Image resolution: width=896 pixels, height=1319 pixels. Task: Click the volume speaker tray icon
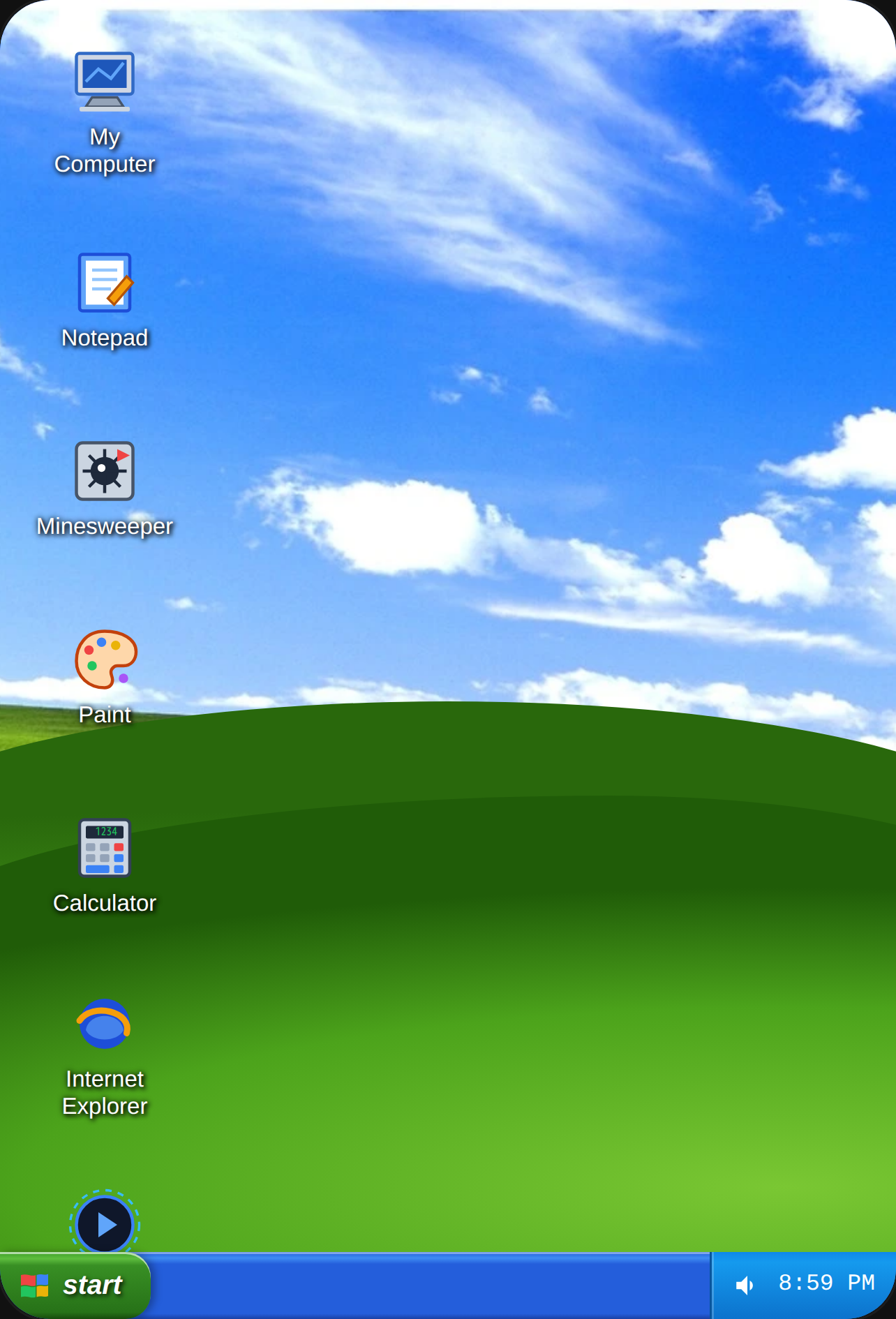745,1285
